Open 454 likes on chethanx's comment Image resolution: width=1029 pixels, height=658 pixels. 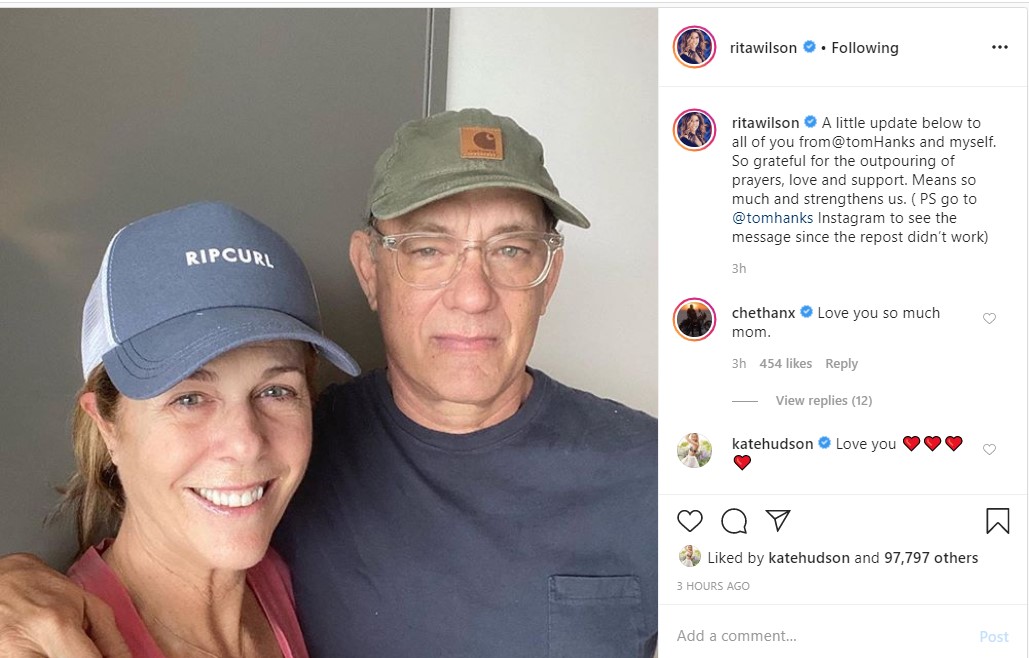tap(785, 364)
